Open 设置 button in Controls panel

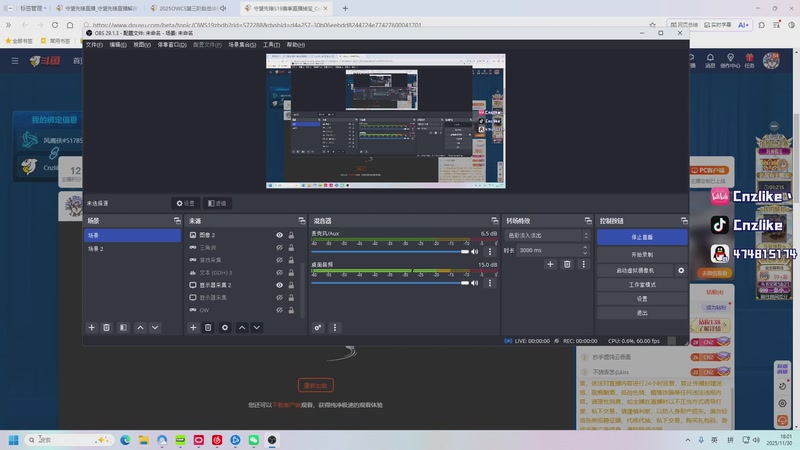point(642,299)
